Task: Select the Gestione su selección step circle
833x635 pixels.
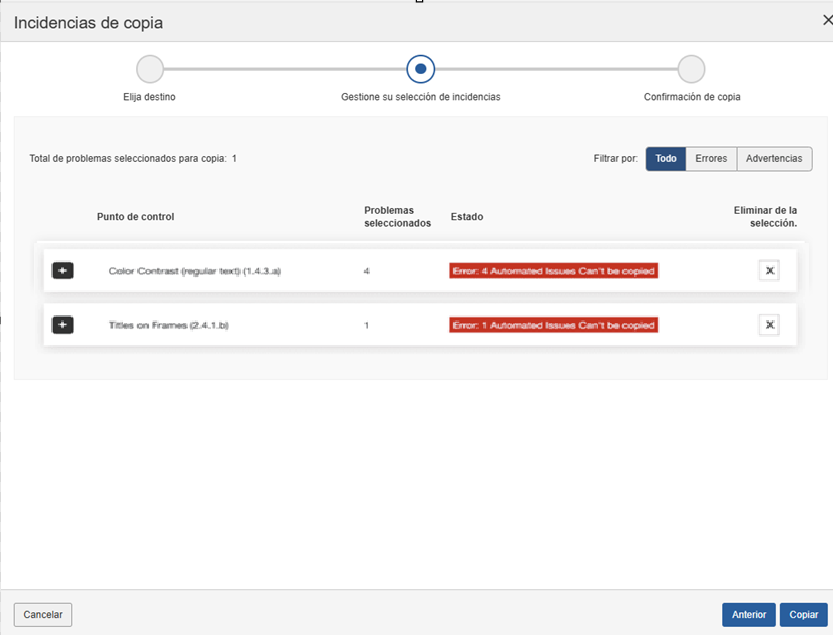Action: click(420, 69)
